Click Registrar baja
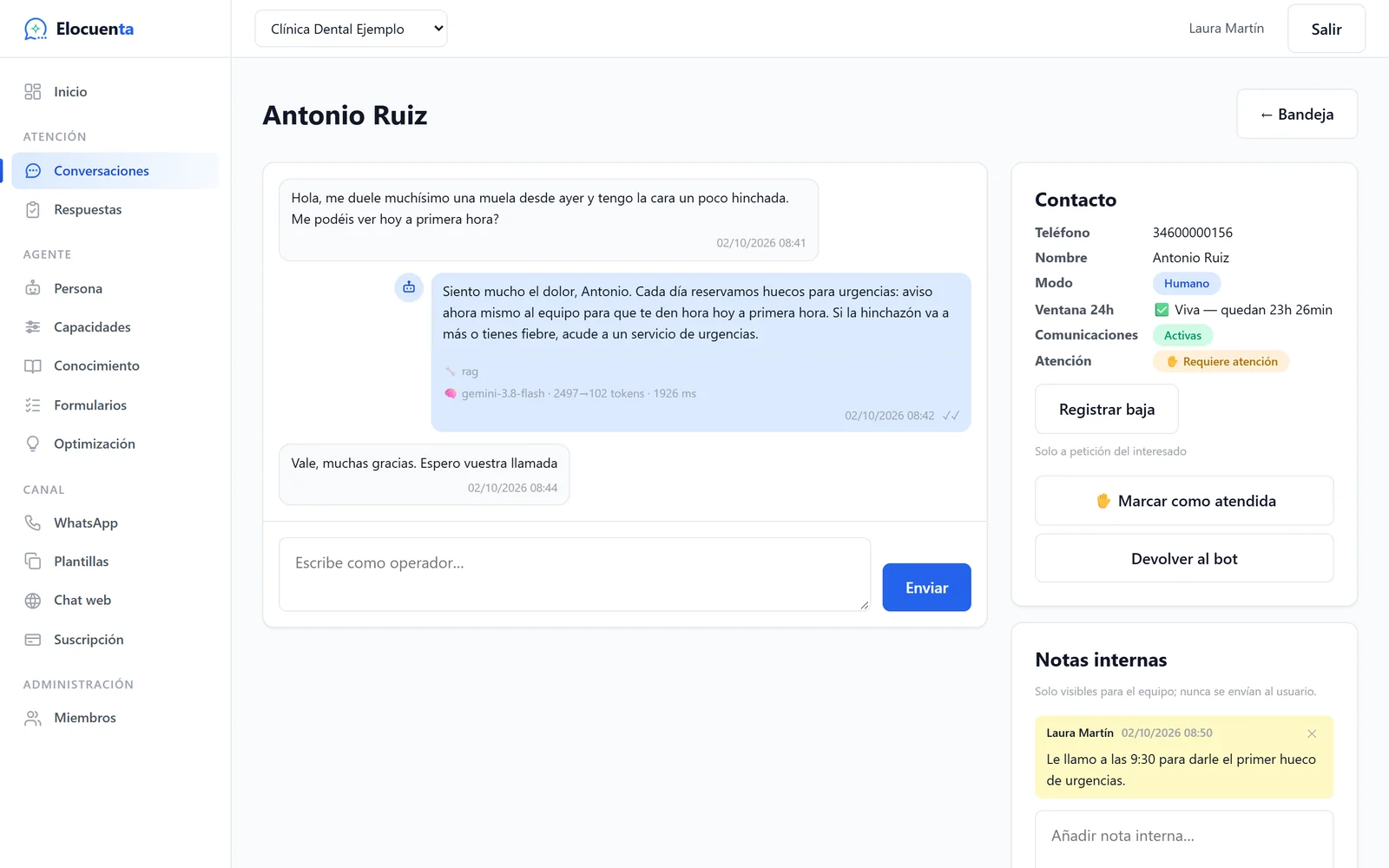The width and height of the screenshot is (1389, 868). (x=1106, y=409)
